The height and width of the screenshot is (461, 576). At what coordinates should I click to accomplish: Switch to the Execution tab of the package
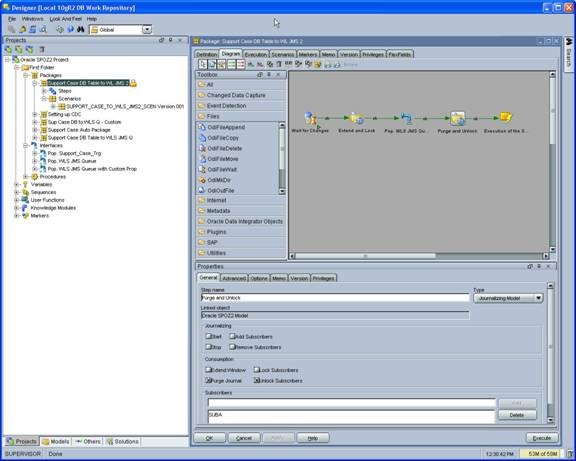(256, 54)
